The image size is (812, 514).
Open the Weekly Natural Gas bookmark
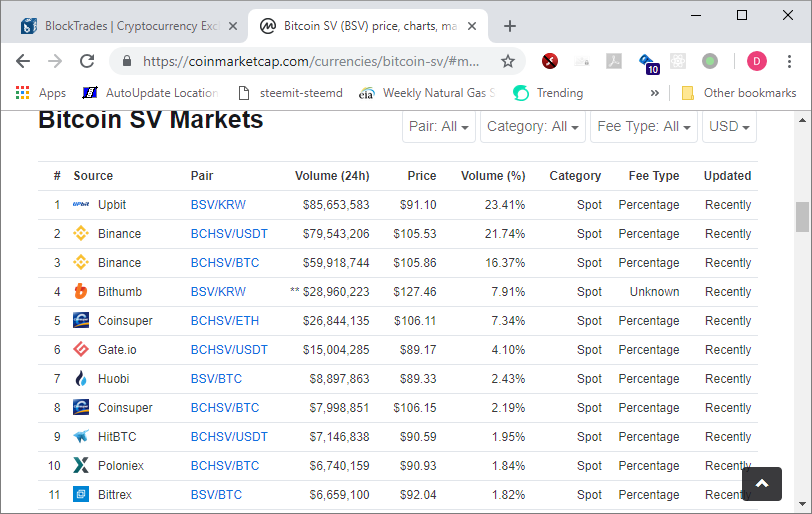click(427, 93)
